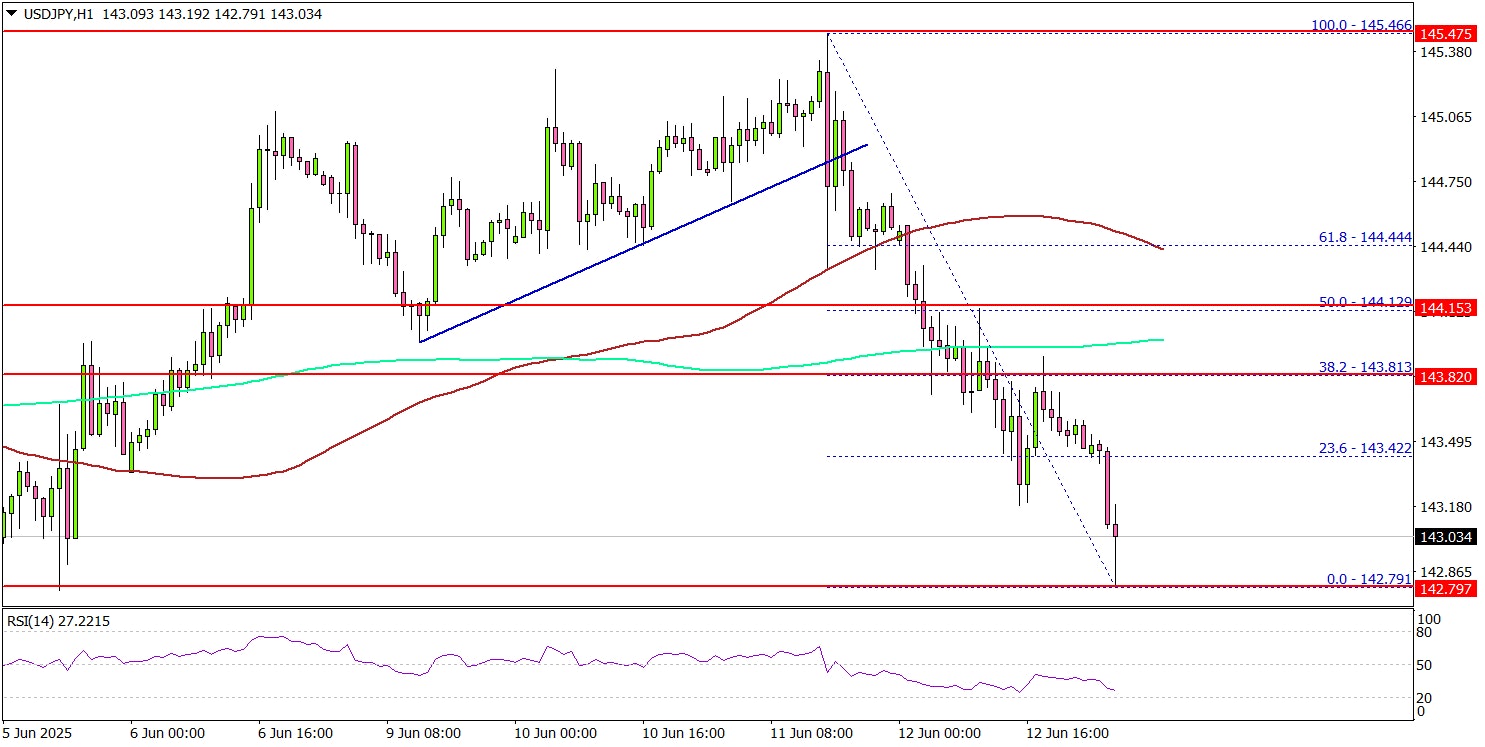1485x747 pixels.
Task: Click the Fibonacci 61.8 - 144.444 label
Action: (x=1364, y=237)
